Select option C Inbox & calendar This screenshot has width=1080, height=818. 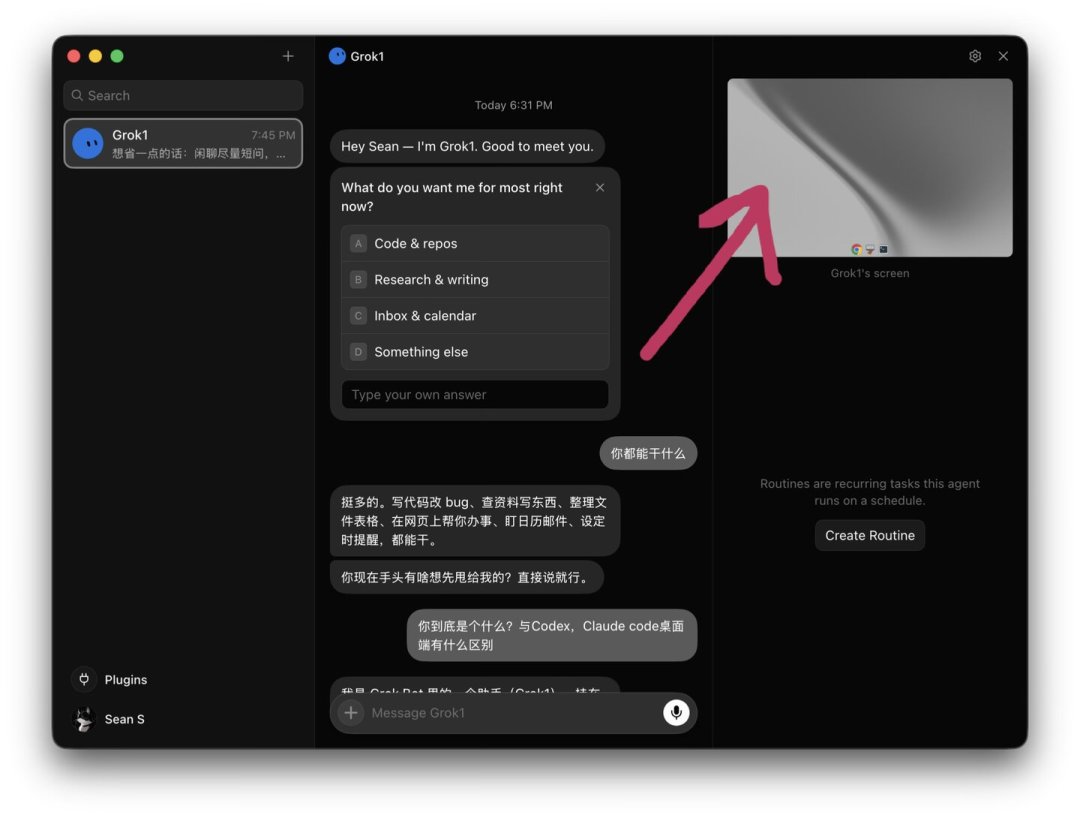[x=475, y=315]
